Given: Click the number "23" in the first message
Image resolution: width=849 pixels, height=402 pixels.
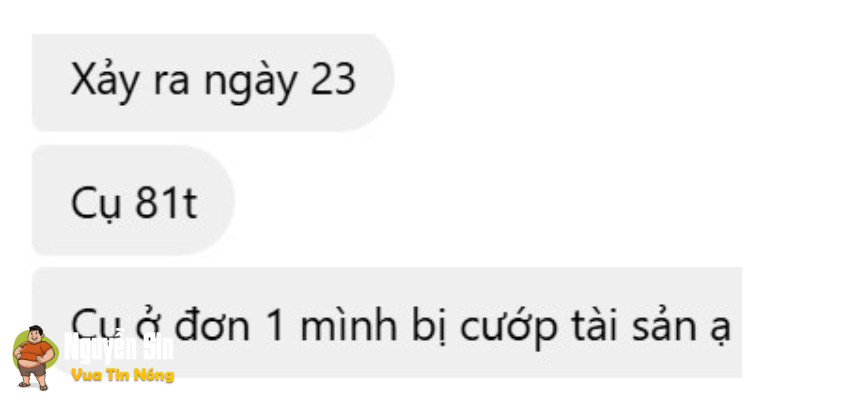Looking at the screenshot, I should 333,81.
